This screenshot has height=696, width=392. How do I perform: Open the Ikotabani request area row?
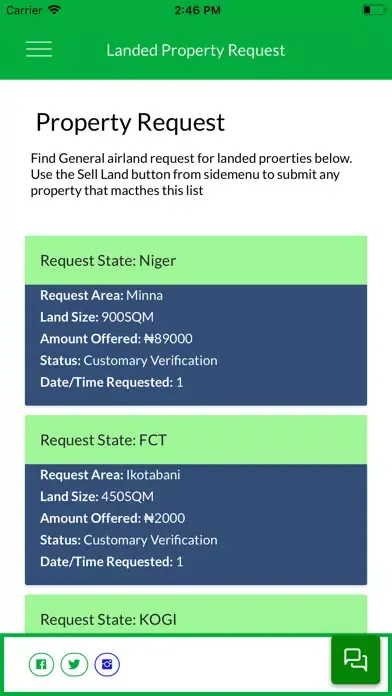tap(111, 475)
